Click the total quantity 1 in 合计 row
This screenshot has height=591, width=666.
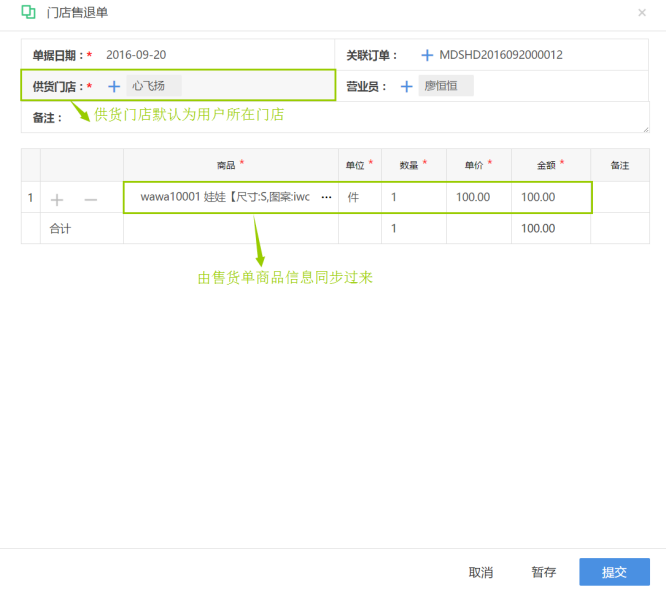pyautogui.click(x=394, y=229)
